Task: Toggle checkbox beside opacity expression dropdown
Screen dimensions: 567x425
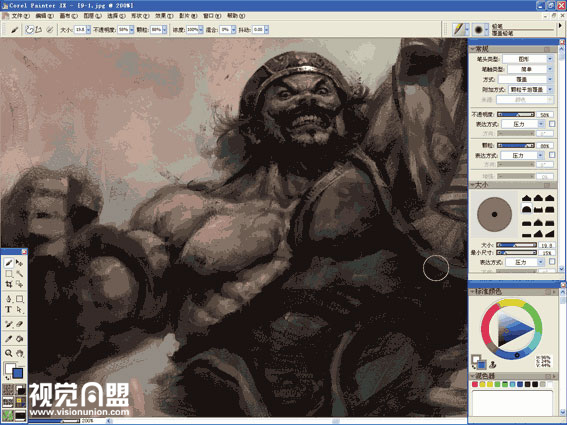Action: coord(552,124)
